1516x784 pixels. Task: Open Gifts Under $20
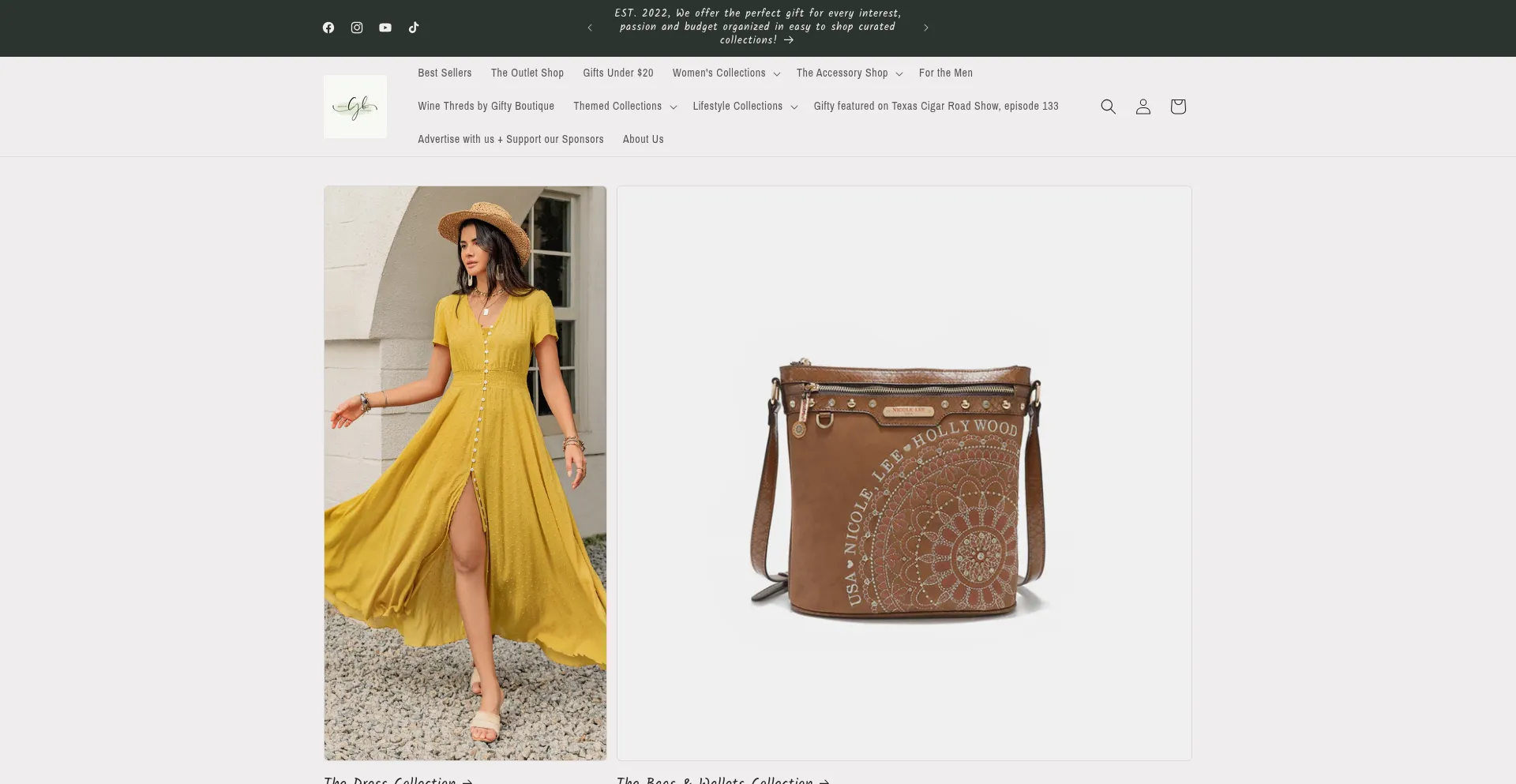618,73
